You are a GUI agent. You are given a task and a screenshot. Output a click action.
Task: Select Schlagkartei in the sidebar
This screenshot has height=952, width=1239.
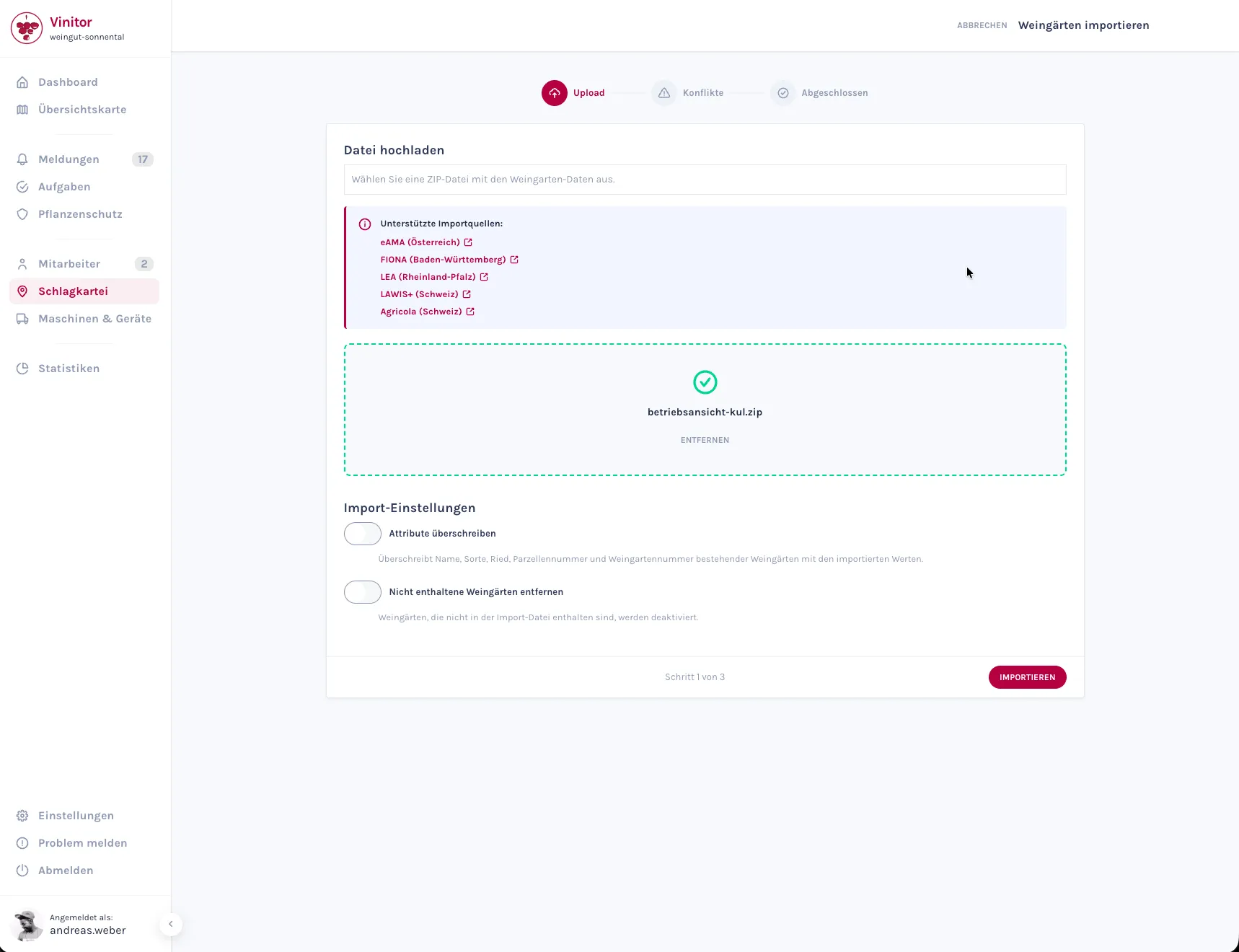pos(84,291)
